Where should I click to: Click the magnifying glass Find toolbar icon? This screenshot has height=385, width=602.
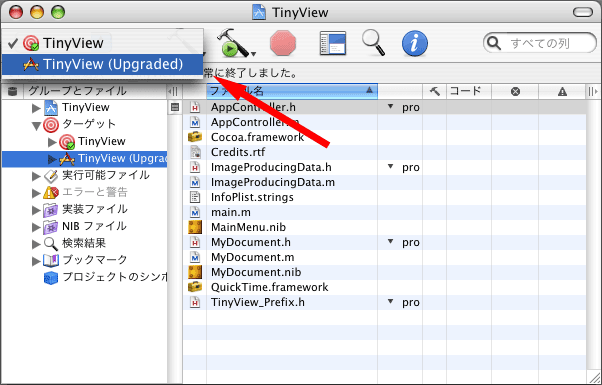(373, 43)
